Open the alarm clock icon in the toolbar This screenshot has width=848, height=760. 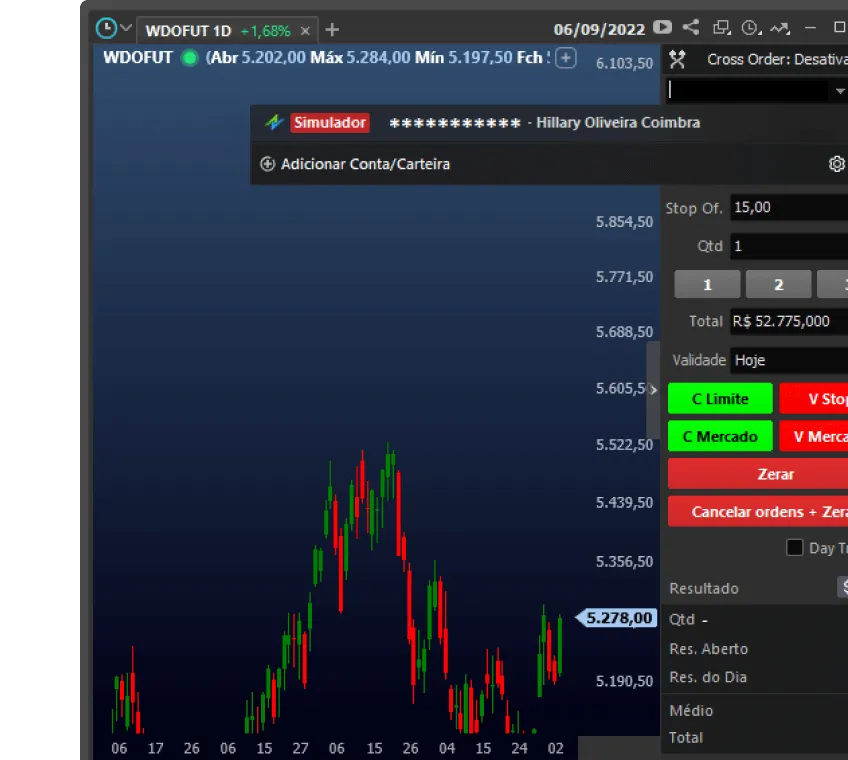point(747,29)
